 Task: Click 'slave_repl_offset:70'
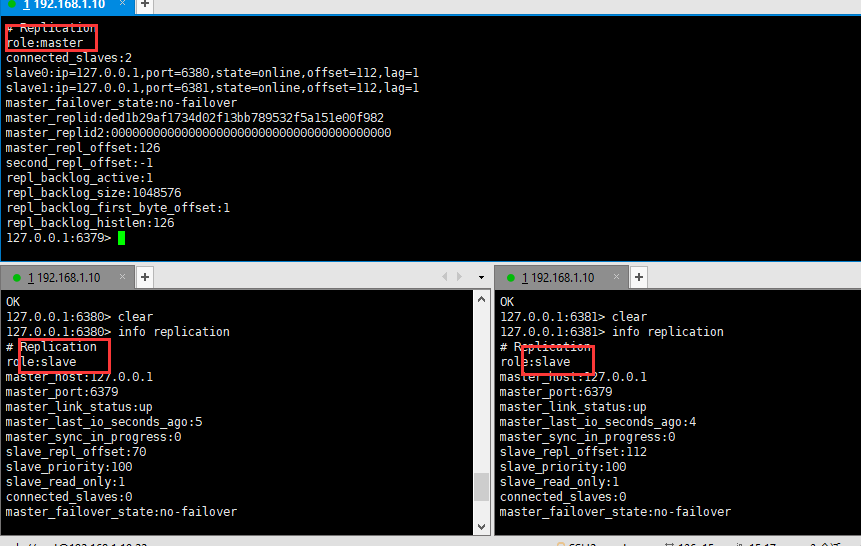pyautogui.click(x=76, y=452)
